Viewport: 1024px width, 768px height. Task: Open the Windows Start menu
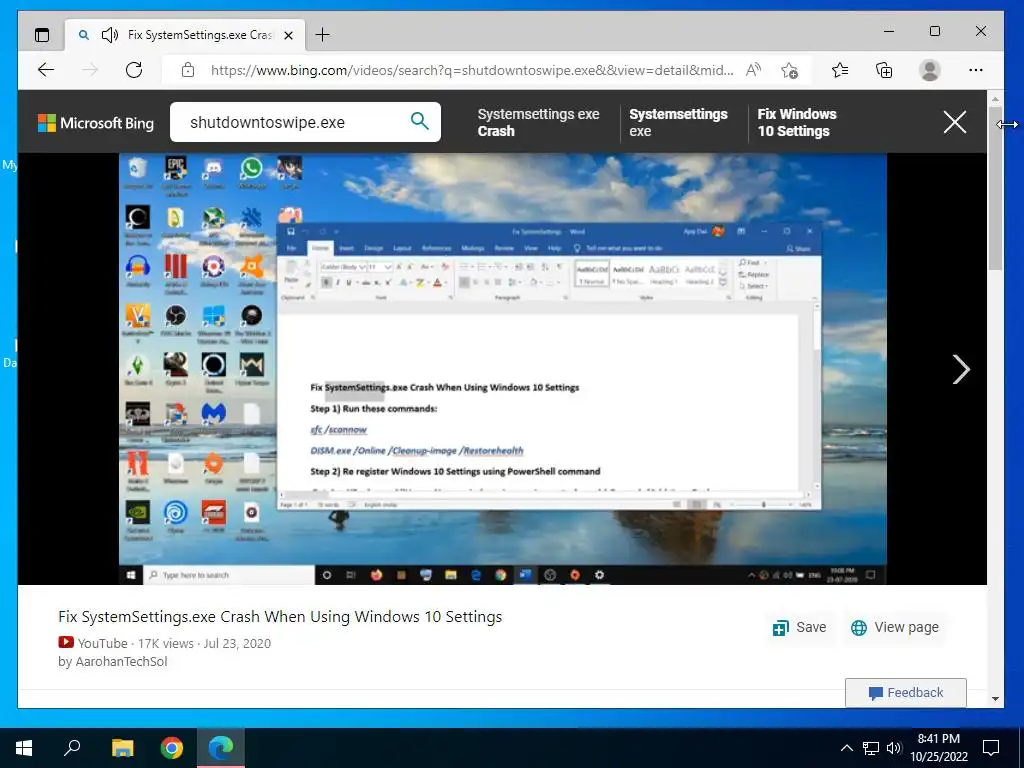coord(24,748)
